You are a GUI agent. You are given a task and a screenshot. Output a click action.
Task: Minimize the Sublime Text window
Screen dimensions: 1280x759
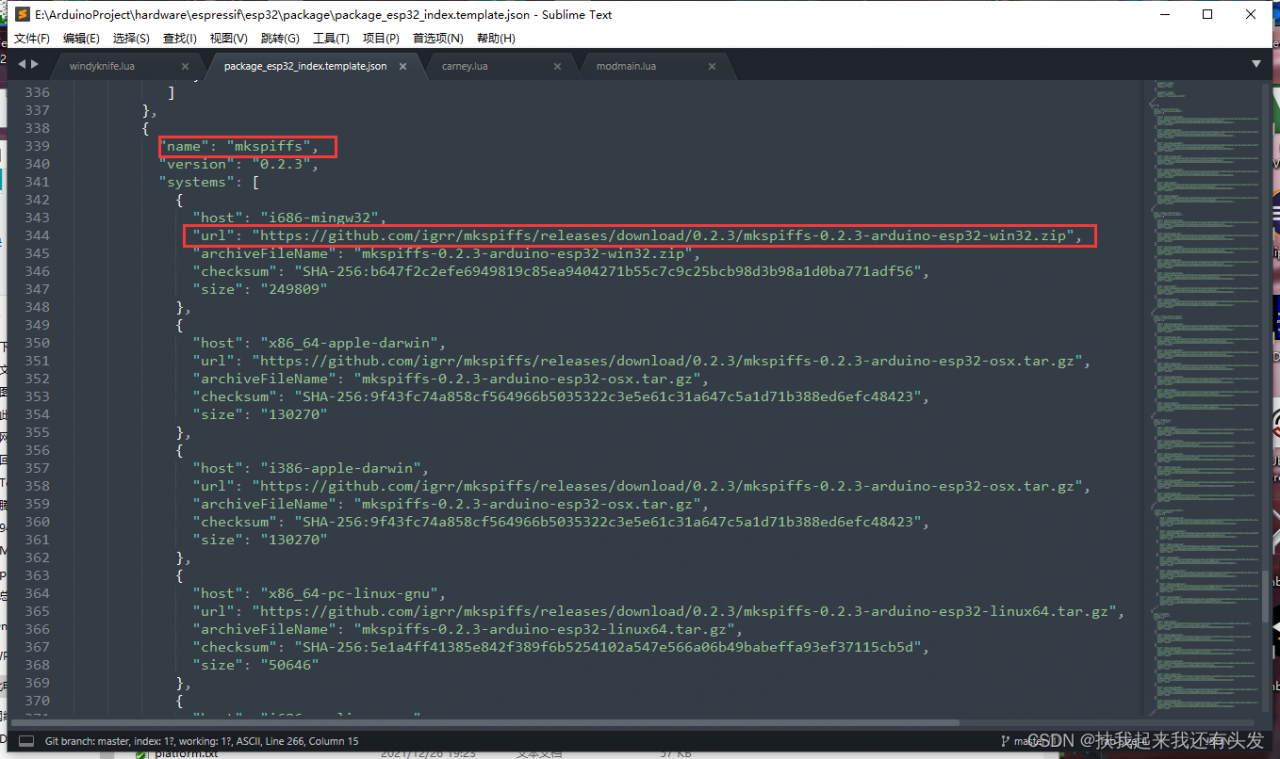tap(1163, 15)
